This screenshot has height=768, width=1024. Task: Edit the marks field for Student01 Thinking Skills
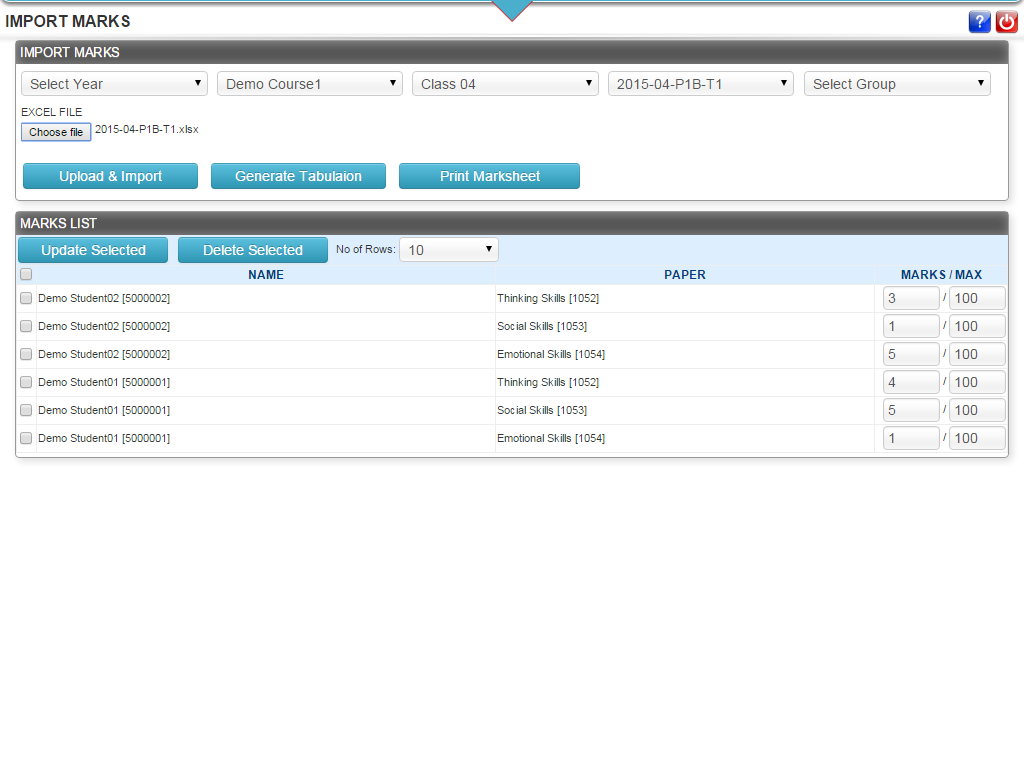tap(911, 383)
